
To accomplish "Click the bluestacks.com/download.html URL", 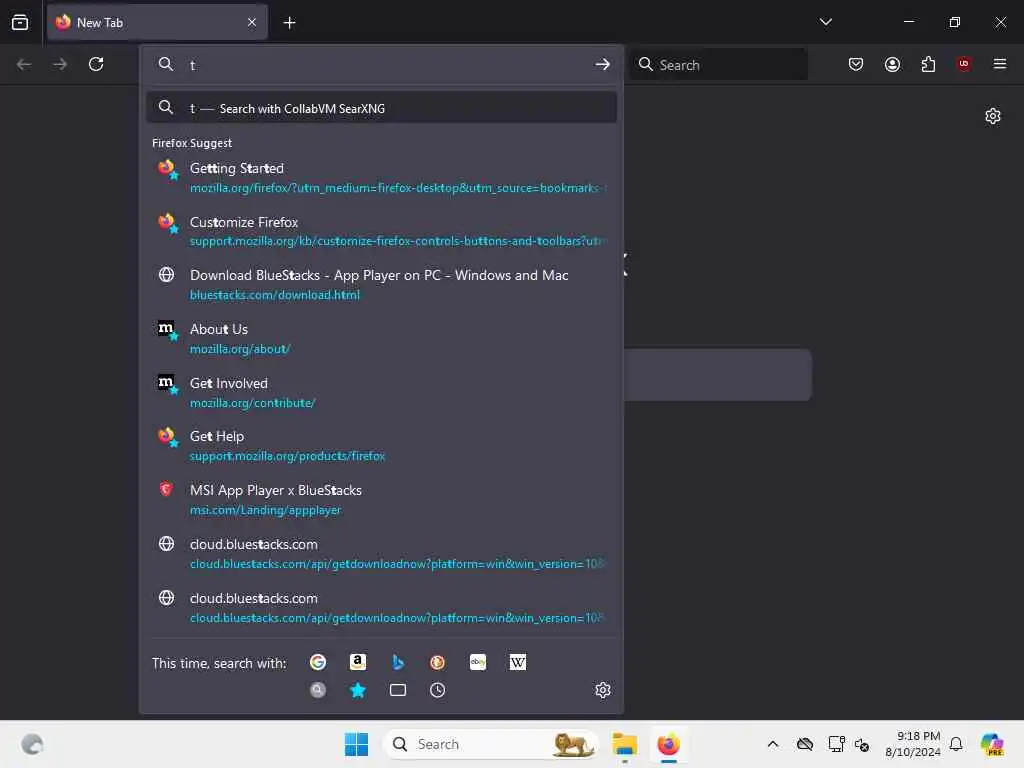I will 275,295.
